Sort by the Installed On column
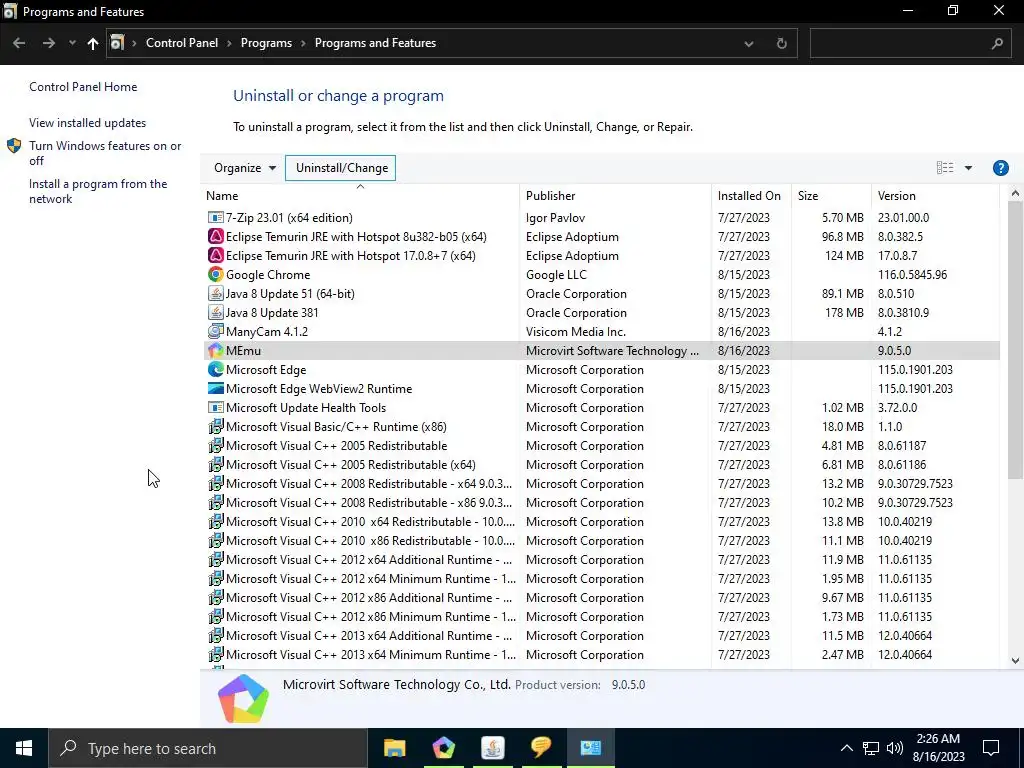 pos(751,195)
